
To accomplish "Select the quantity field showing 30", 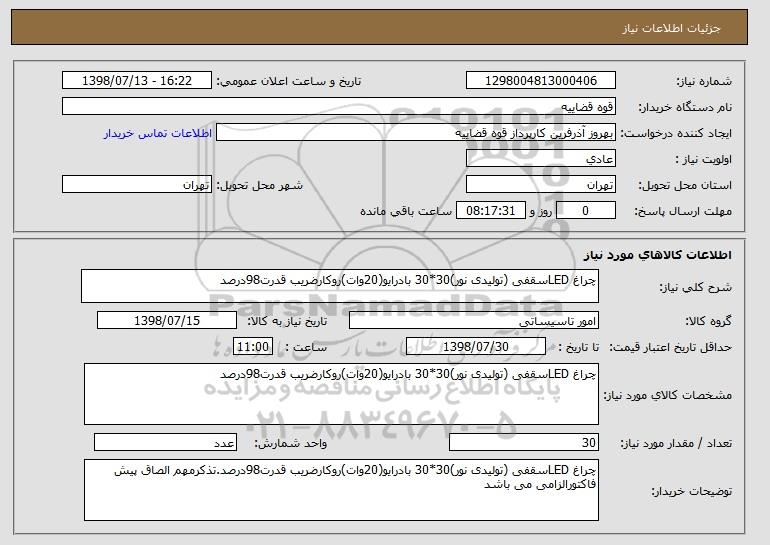I will pos(524,442).
